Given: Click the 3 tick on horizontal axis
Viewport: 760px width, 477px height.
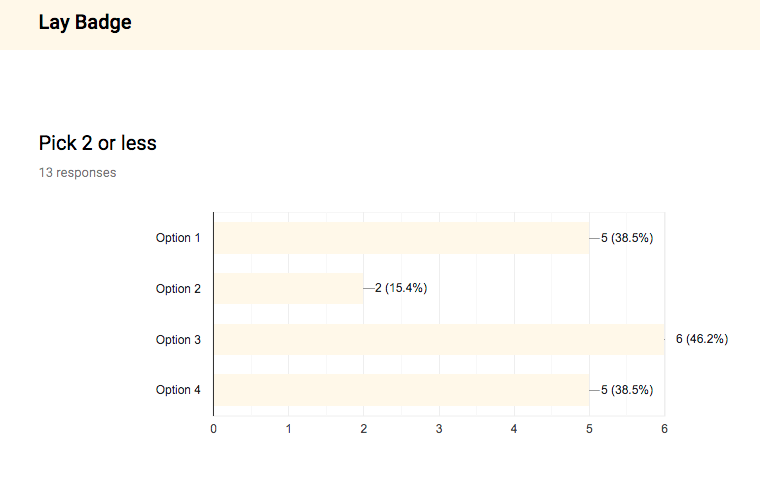Looking at the screenshot, I should point(439,429).
